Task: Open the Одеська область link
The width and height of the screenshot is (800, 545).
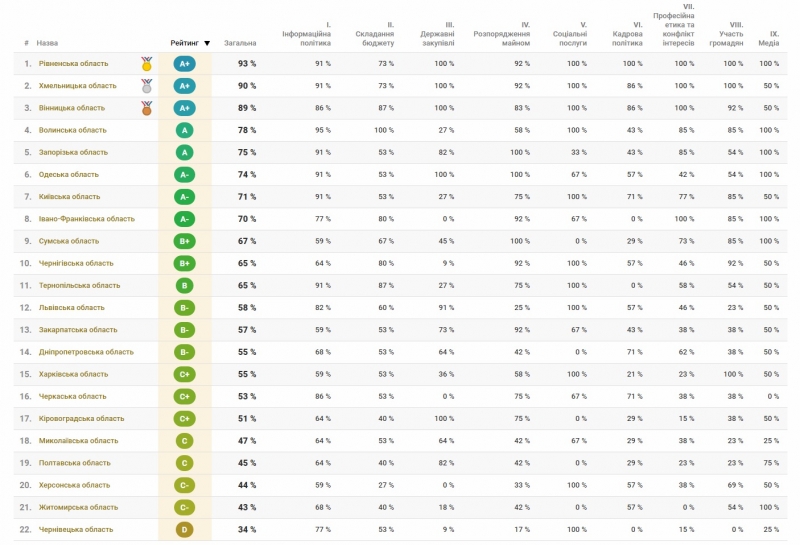Action: pos(68,175)
